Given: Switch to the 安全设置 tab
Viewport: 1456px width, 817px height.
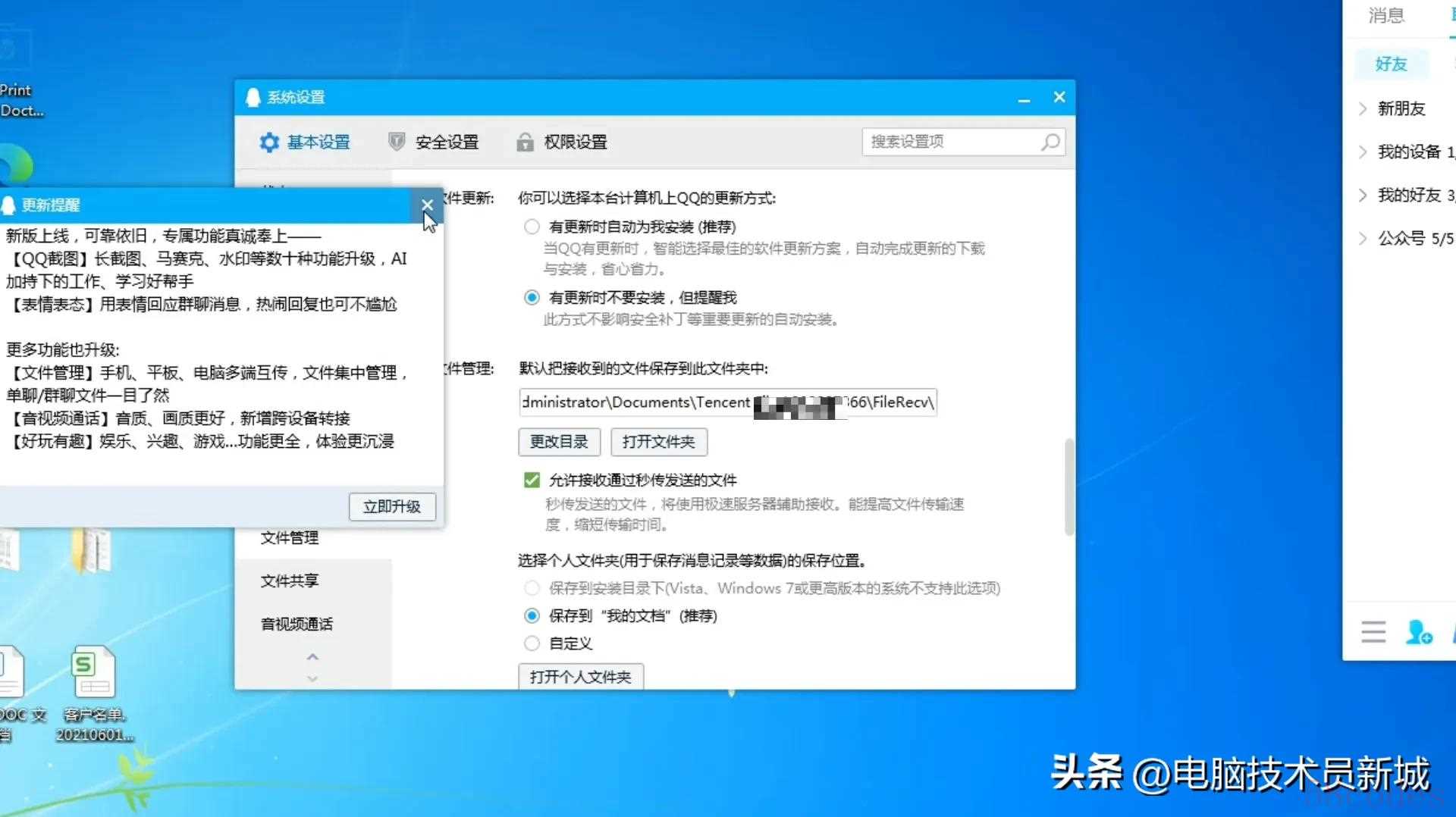Looking at the screenshot, I should 433,142.
